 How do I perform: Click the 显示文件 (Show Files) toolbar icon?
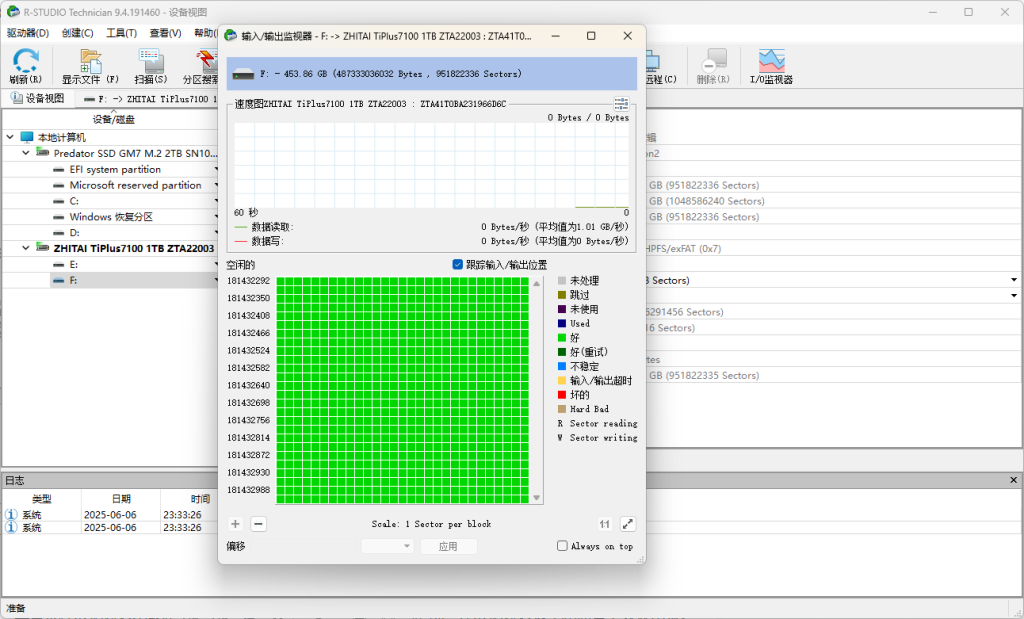(x=90, y=62)
